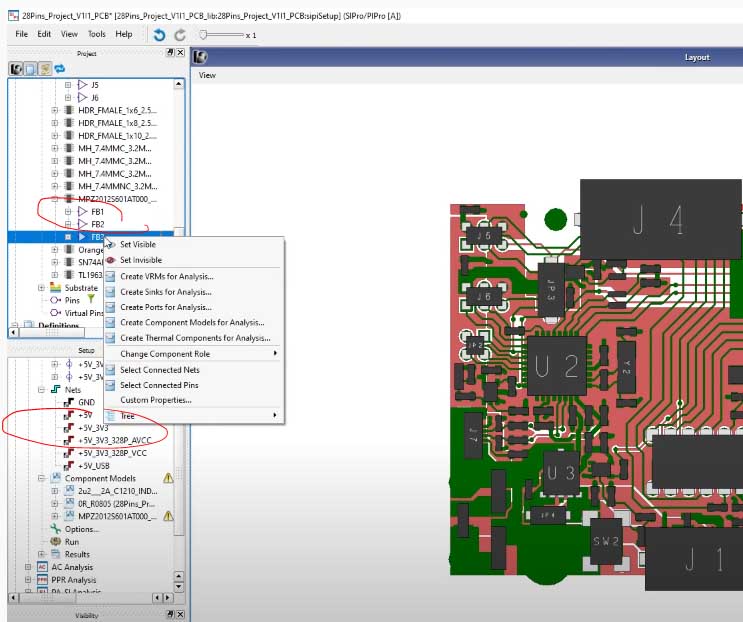
Task: Click the blue Undo arrow in toolbar
Action: [x=159, y=34]
